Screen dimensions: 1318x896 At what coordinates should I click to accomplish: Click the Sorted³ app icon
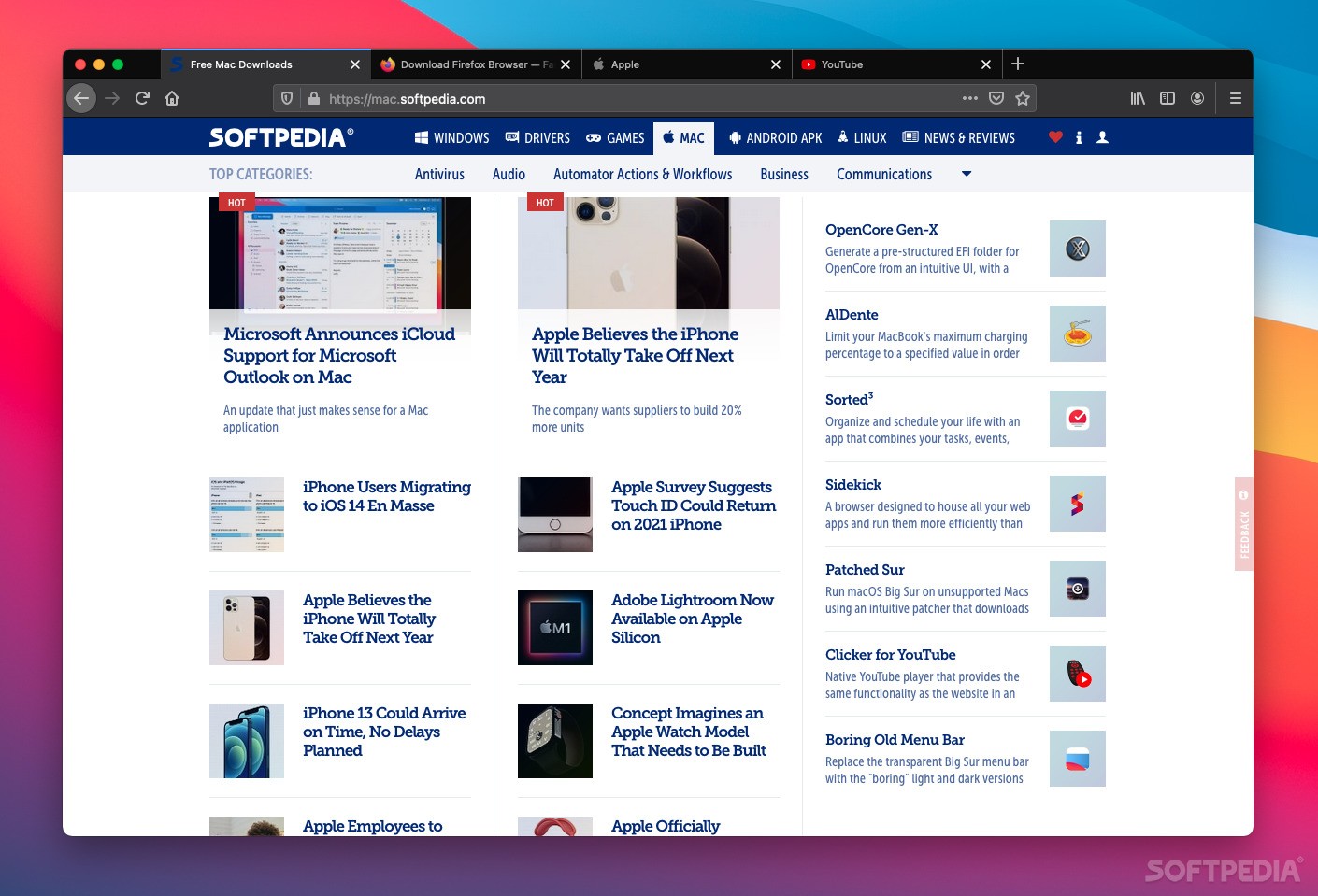point(1078,419)
